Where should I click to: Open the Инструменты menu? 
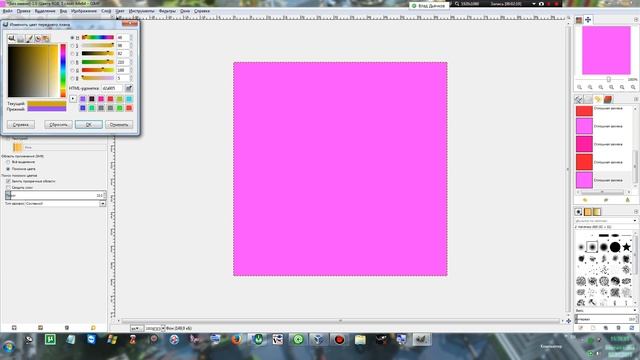142,11
